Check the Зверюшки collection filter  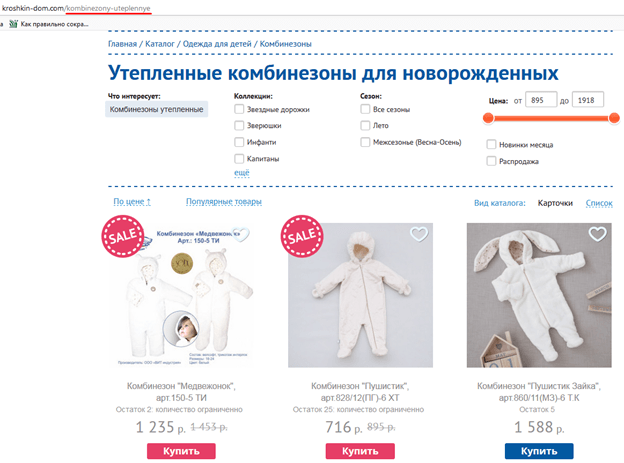coord(239,125)
